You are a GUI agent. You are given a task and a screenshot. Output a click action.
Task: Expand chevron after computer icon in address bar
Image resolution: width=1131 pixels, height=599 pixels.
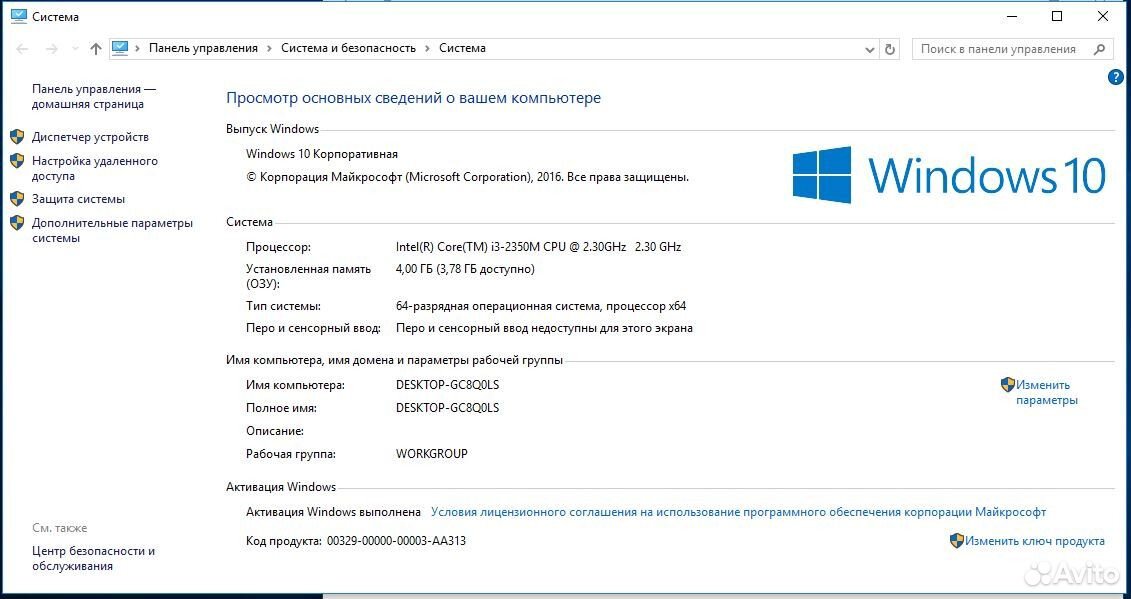(137, 48)
